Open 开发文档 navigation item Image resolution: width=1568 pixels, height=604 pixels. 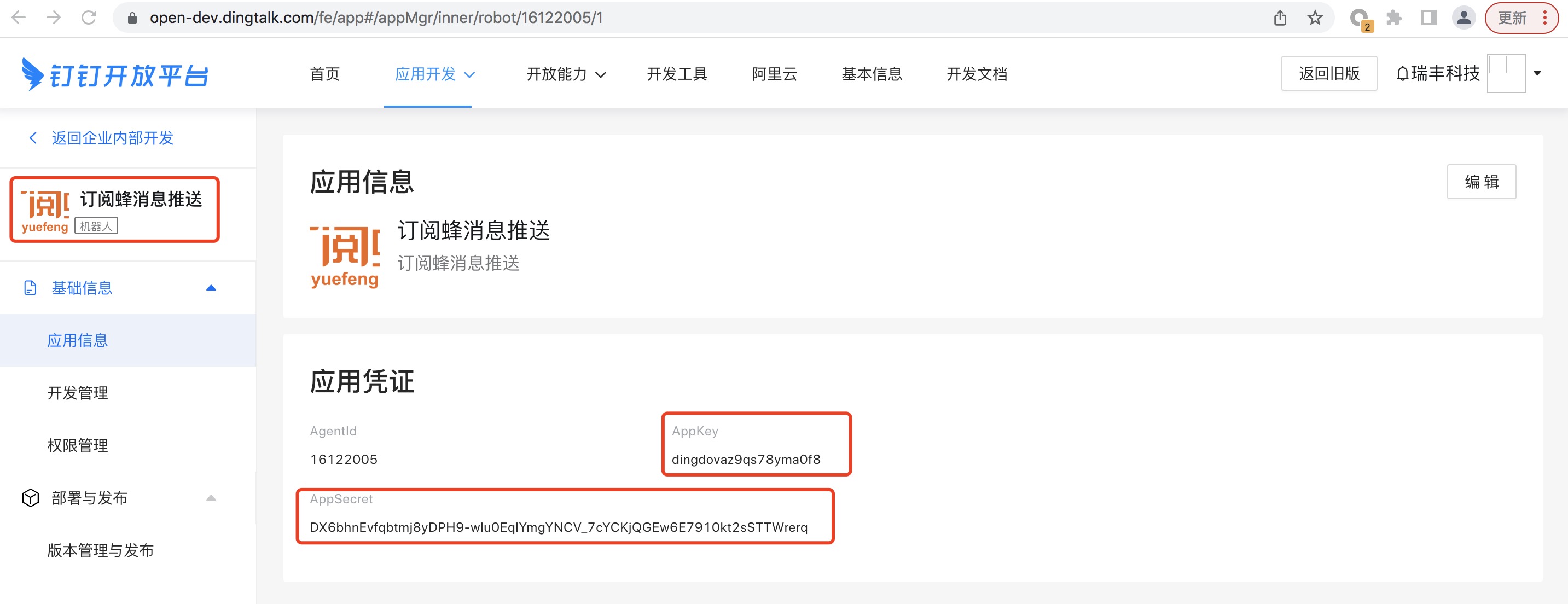point(977,74)
